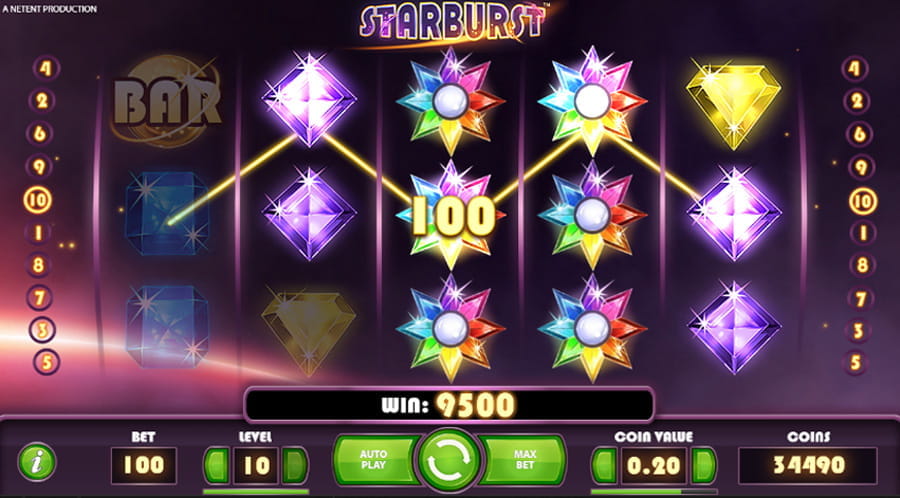Decrease the bet level with left arrow

pos(216,465)
